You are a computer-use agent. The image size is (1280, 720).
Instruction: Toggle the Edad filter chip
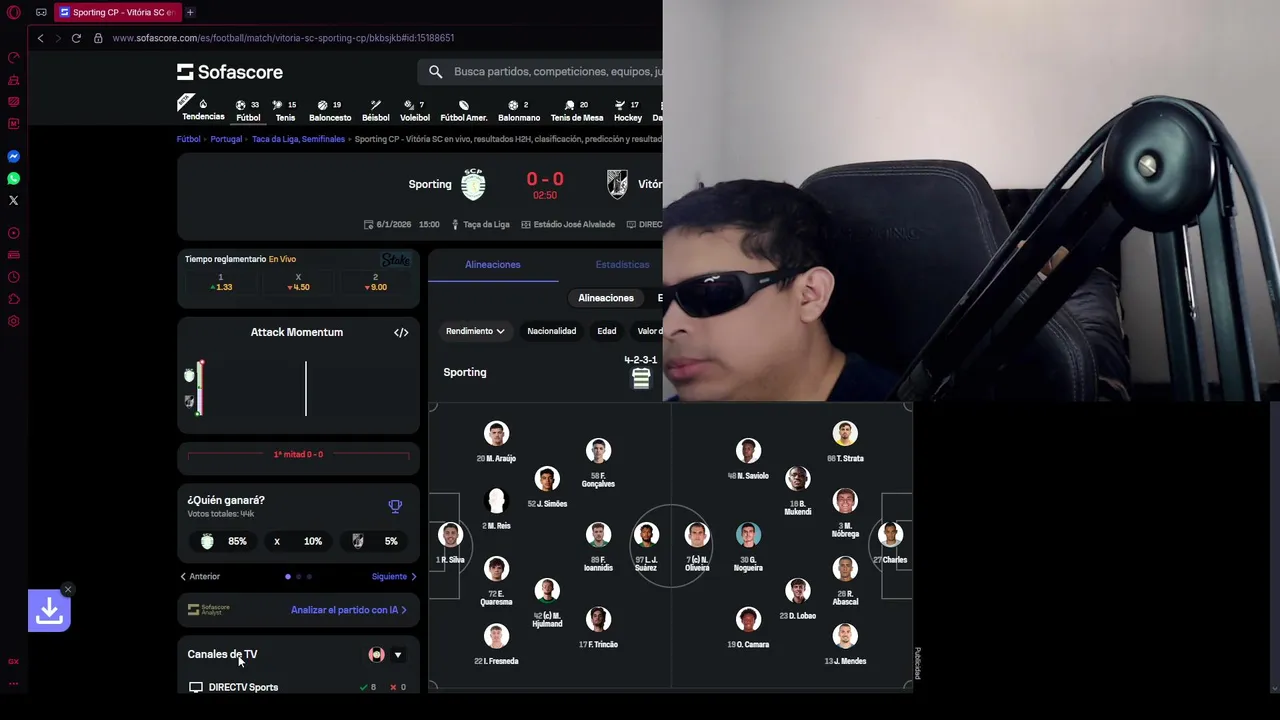[x=607, y=331]
